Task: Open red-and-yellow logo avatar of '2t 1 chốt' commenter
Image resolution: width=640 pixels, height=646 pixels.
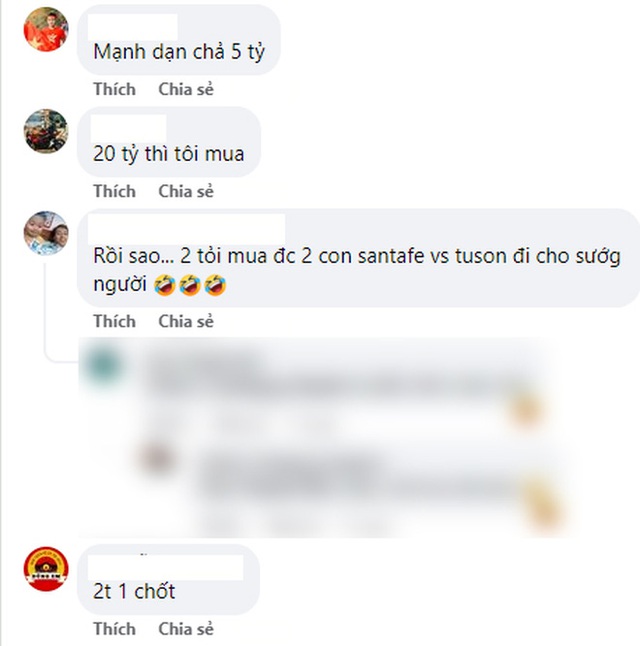Action: (46, 569)
